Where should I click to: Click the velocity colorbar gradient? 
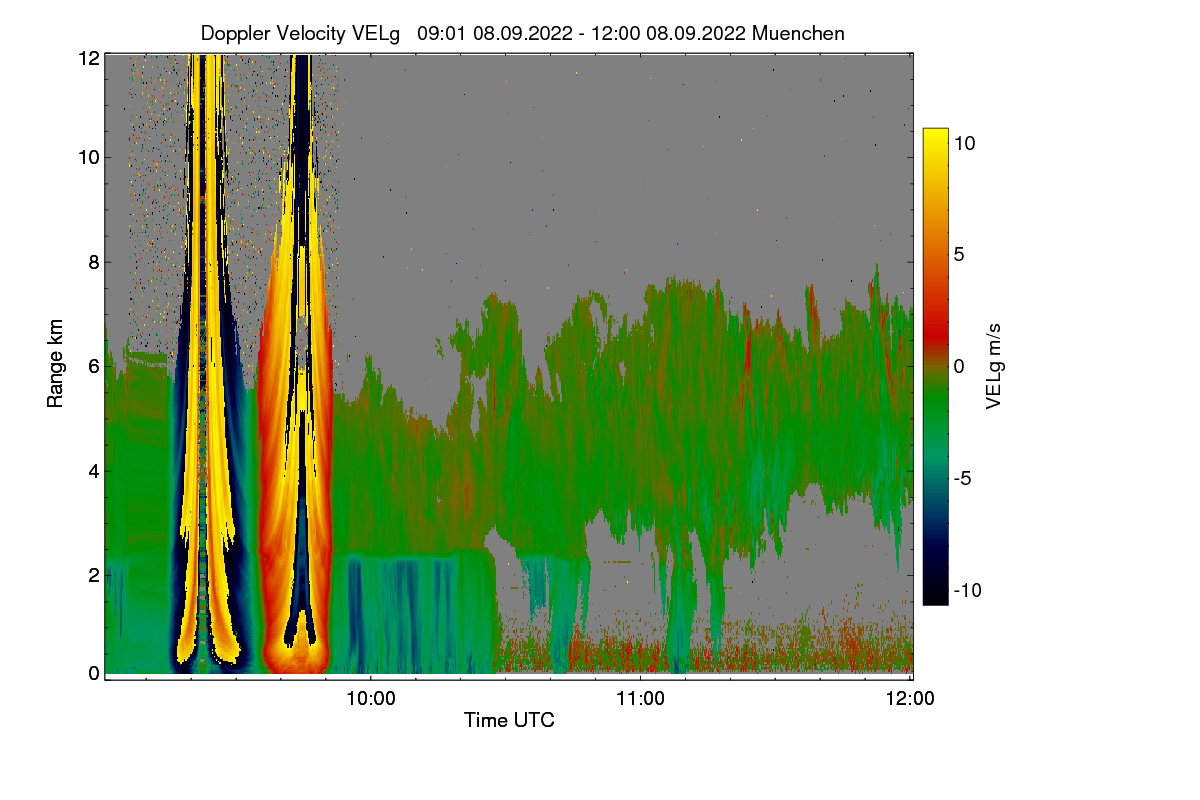coord(935,366)
